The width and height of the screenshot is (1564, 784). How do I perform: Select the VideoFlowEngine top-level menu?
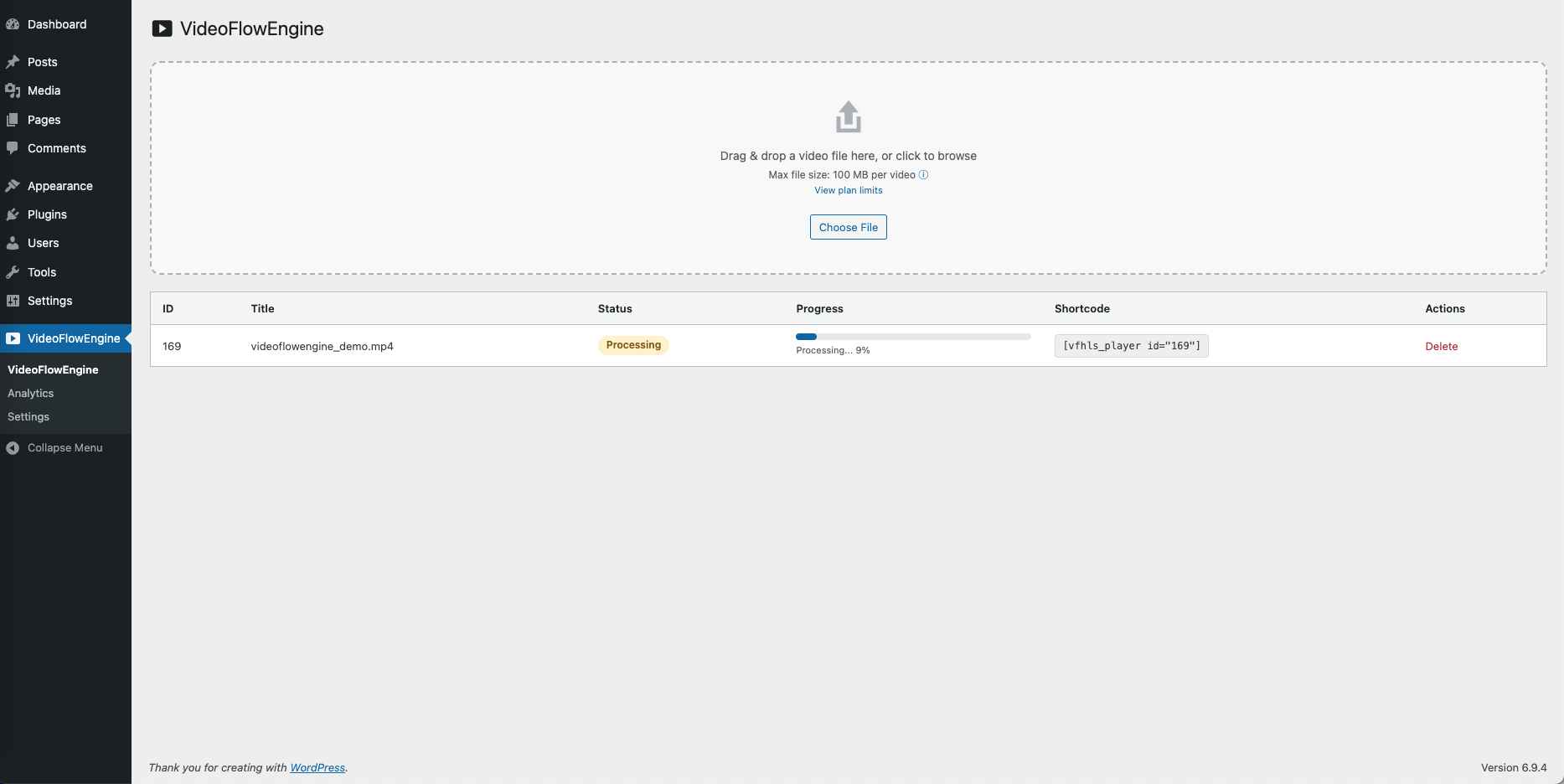coord(65,338)
